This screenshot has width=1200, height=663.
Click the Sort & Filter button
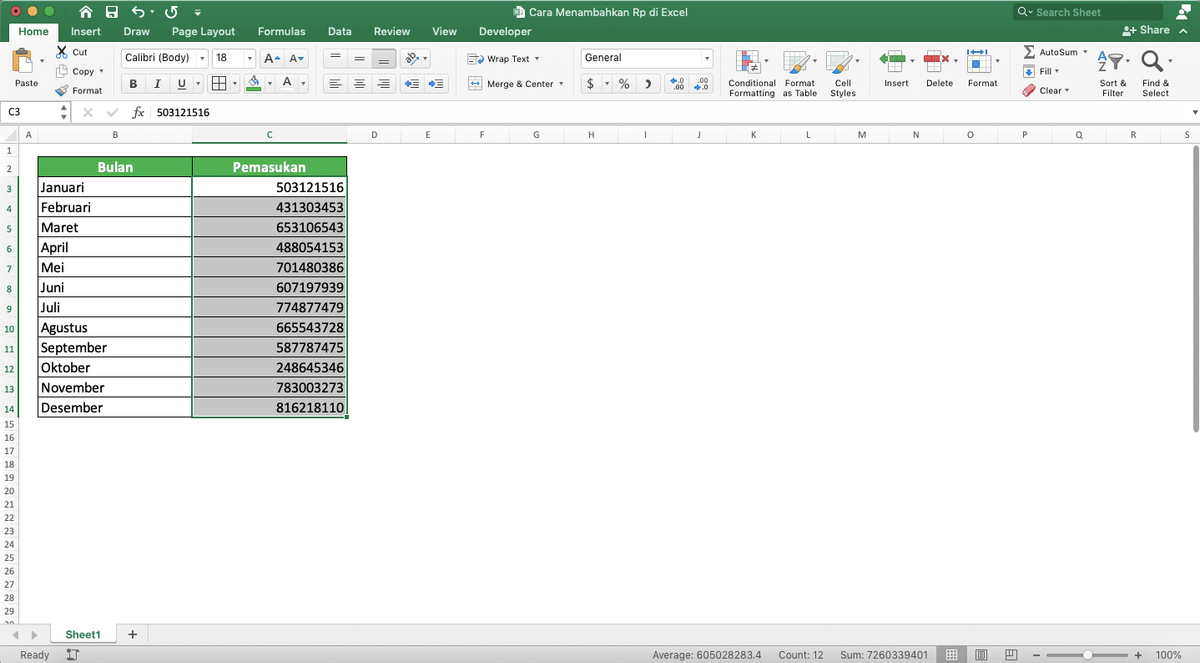[x=1112, y=73]
